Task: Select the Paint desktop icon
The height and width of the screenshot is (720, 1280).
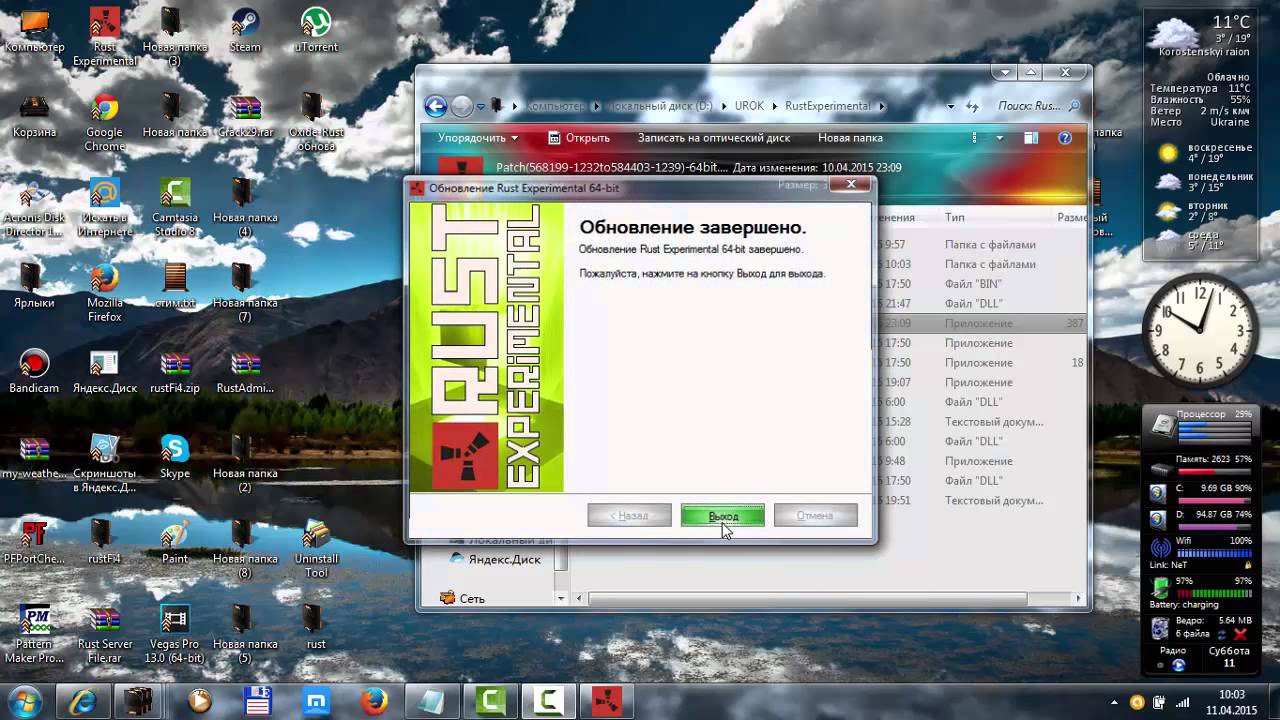Action: (175, 542)
